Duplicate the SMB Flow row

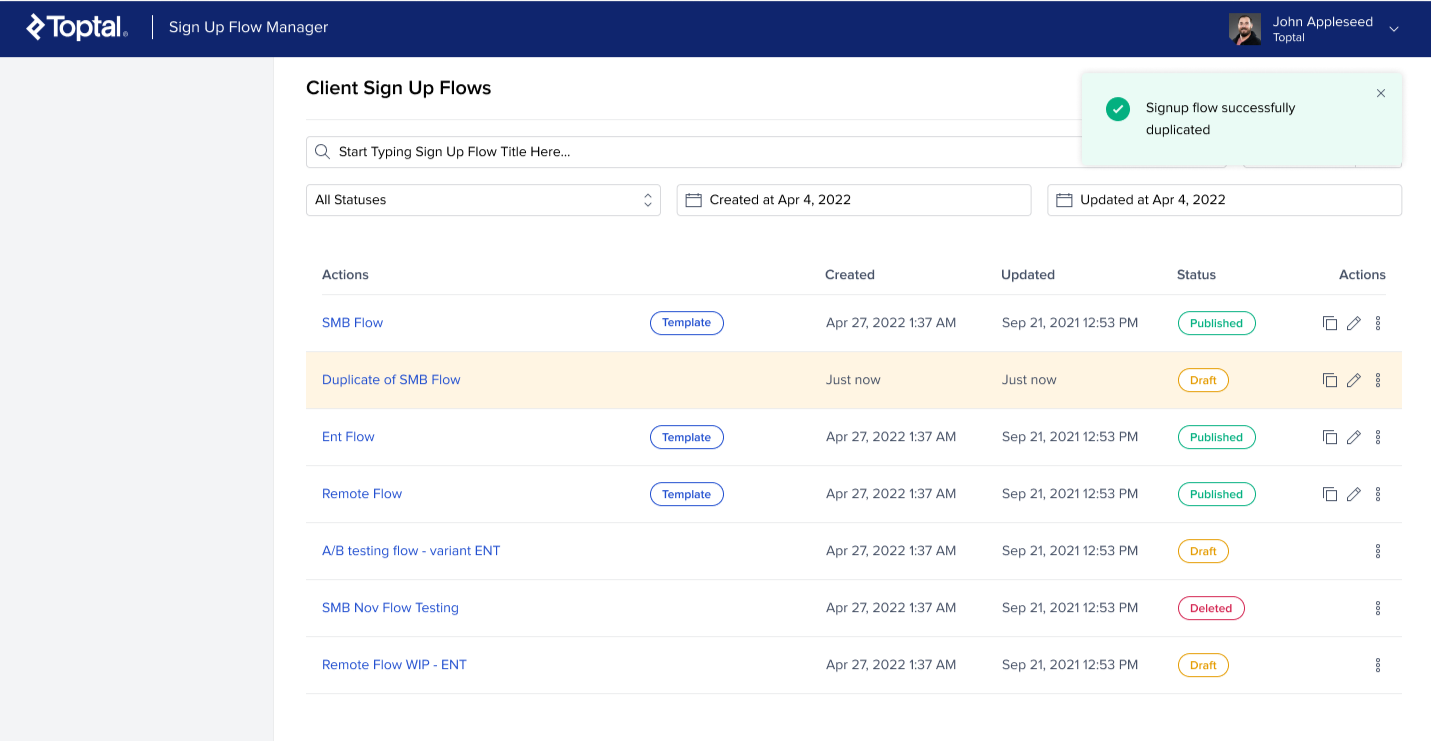click(1329, 323)
